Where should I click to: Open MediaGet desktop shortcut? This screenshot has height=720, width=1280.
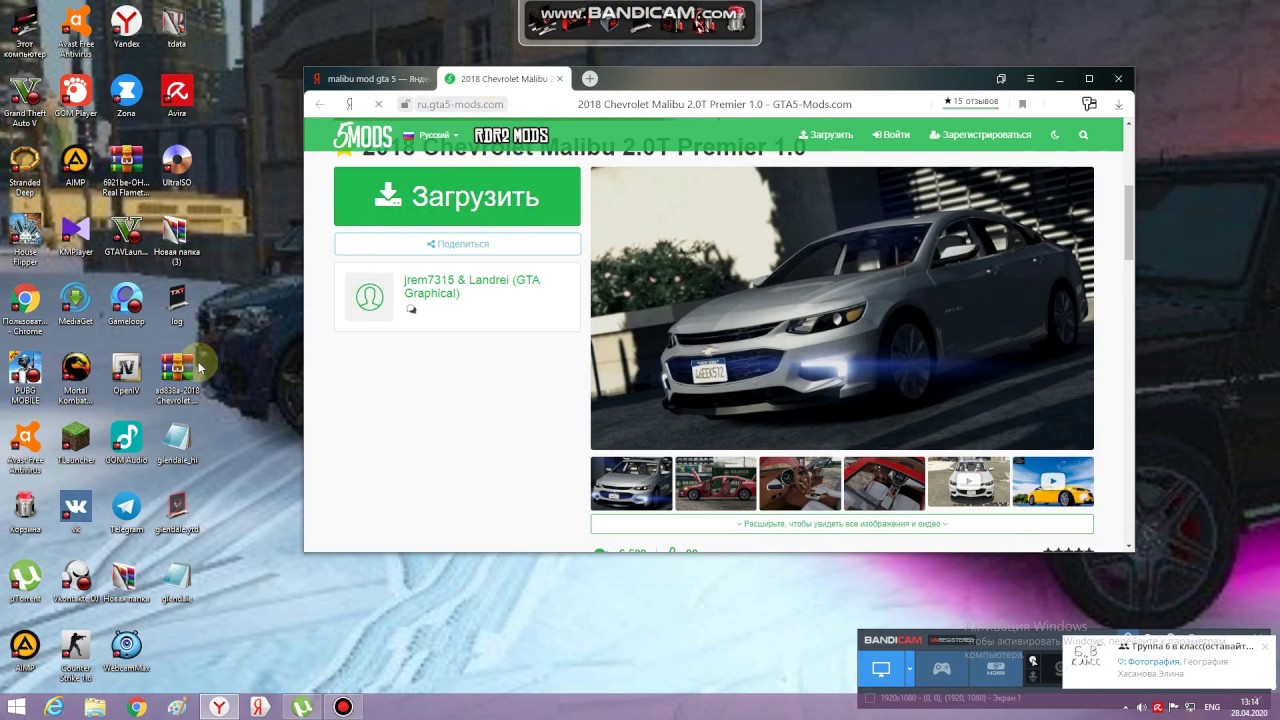(x=75, y=304)
